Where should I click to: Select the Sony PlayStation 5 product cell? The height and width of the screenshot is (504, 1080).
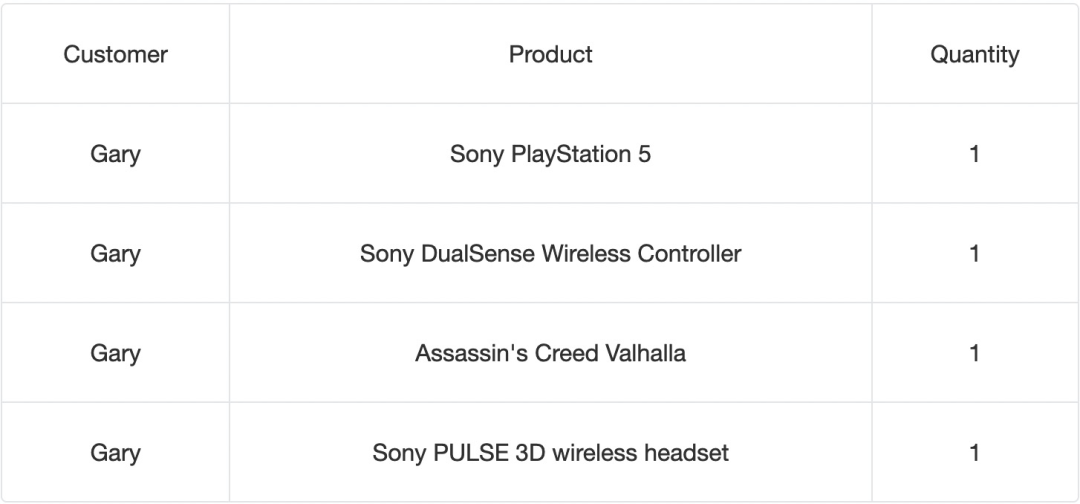point(550,154)
